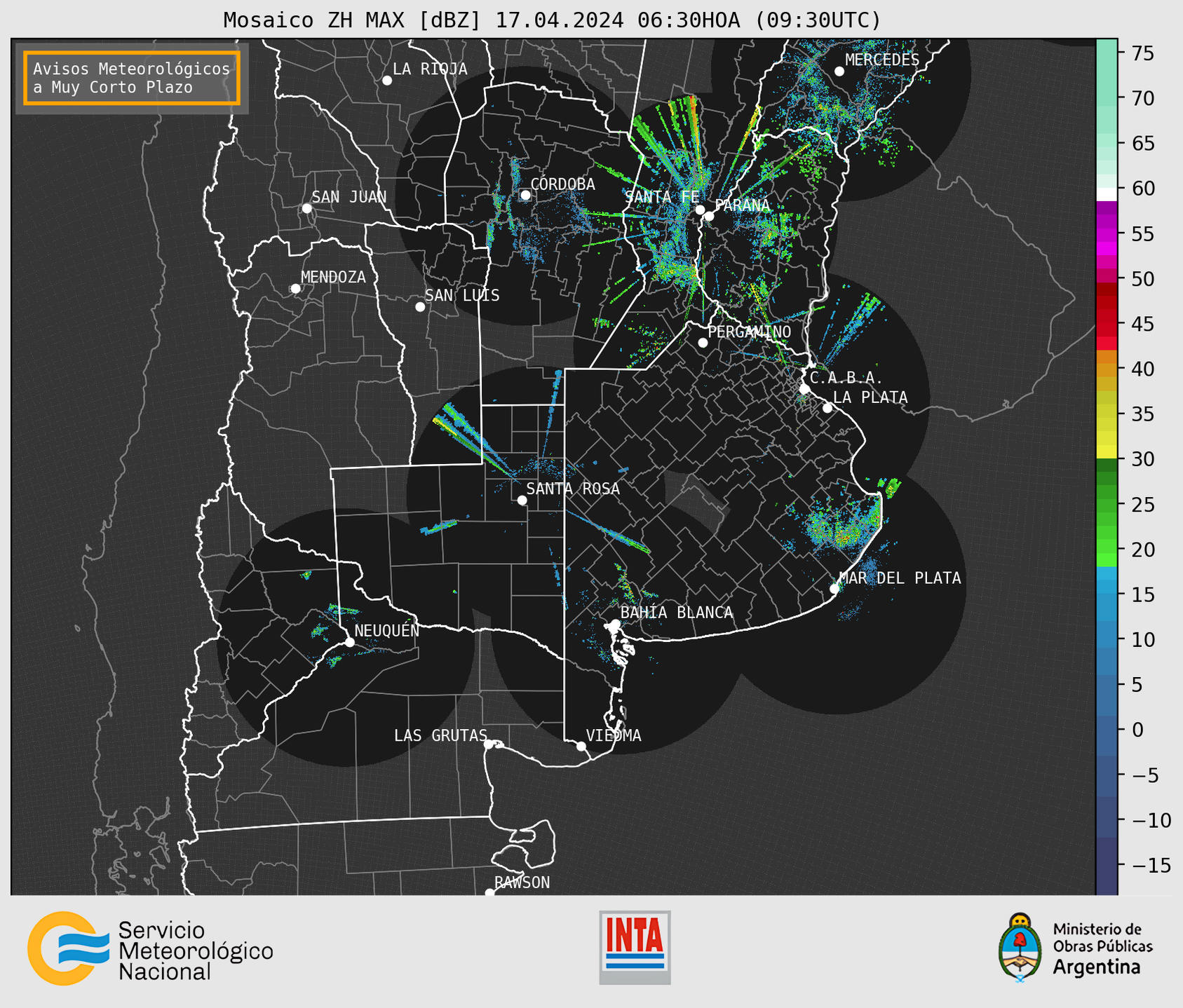Image resolution: width=1183 pixels, height=1008 pixels.
Task: Select the Neuquén city marker
Action: click(x=349, y=642)
